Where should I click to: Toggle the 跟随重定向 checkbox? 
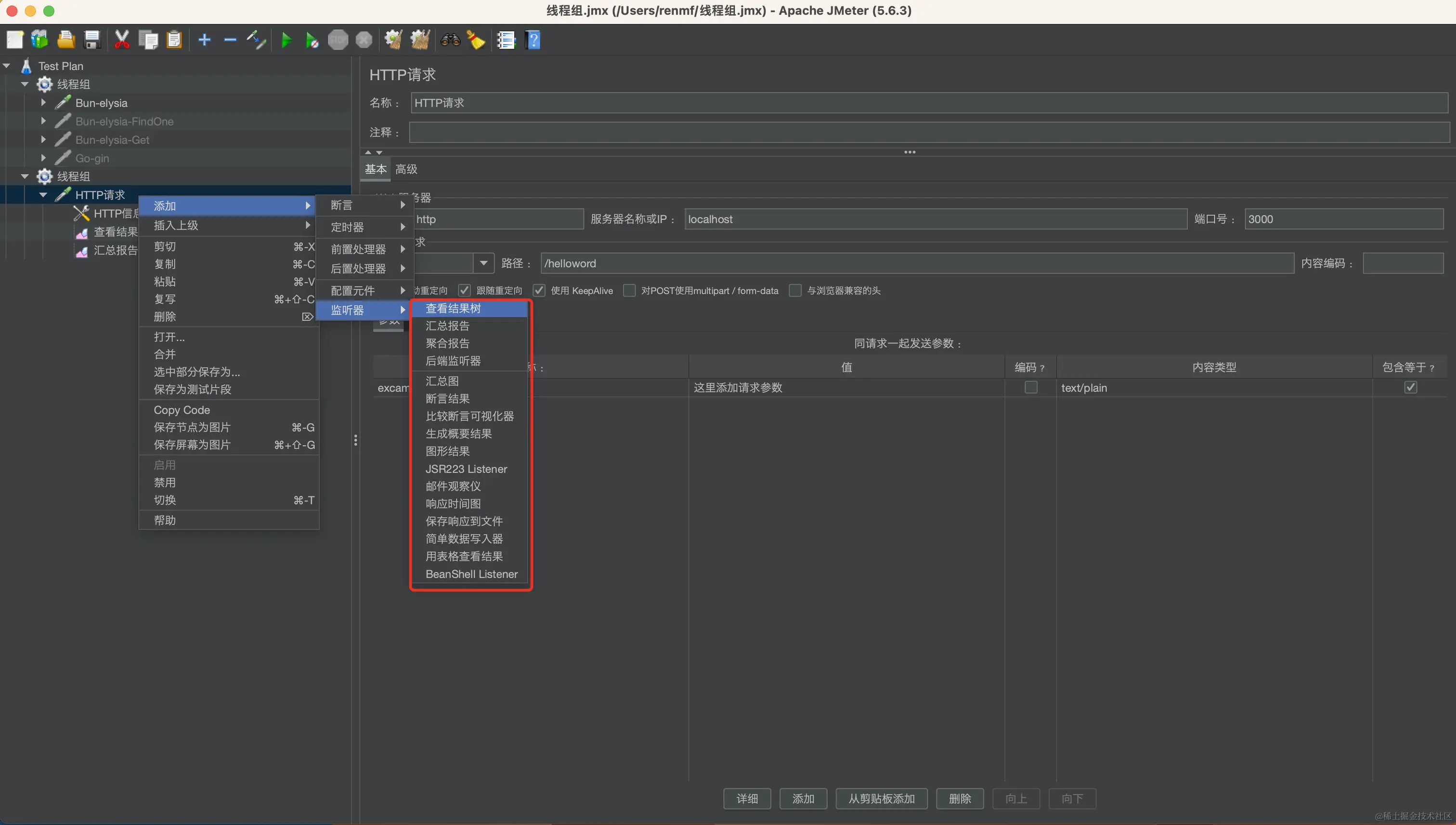[464, 290]
